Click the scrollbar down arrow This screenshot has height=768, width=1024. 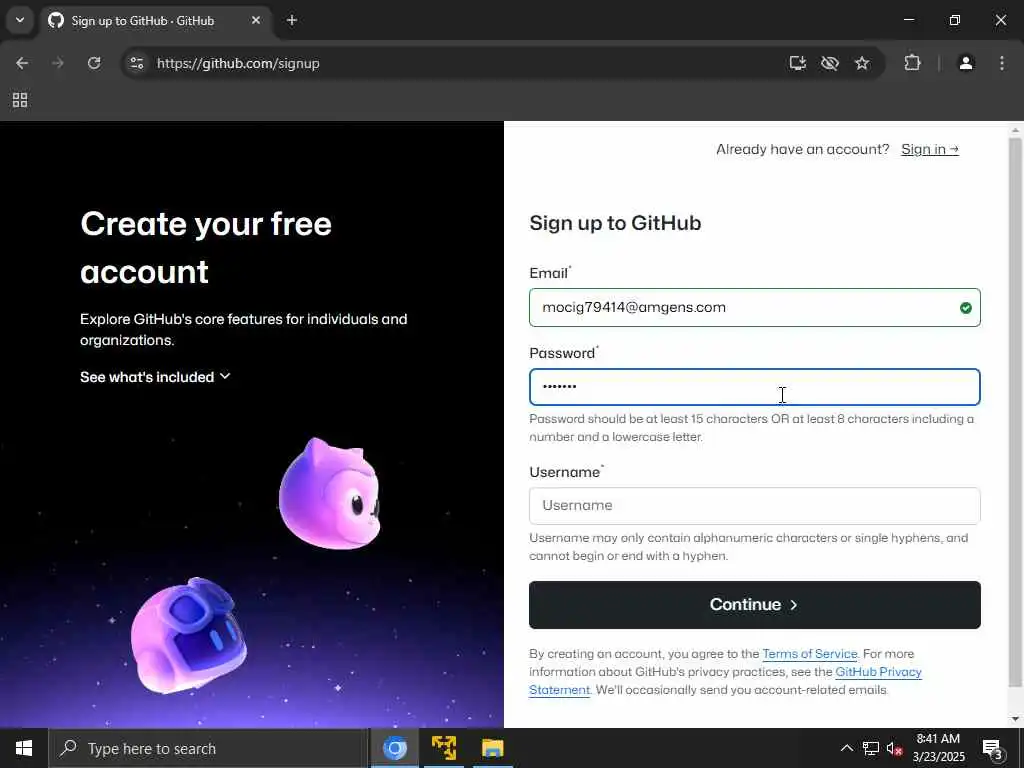(x=1015, y=719)
